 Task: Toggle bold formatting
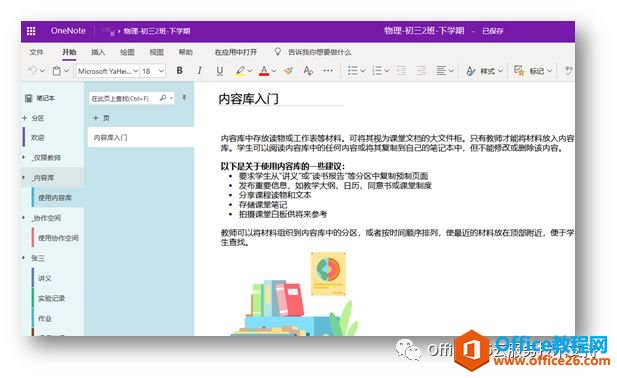click(179, 70)
